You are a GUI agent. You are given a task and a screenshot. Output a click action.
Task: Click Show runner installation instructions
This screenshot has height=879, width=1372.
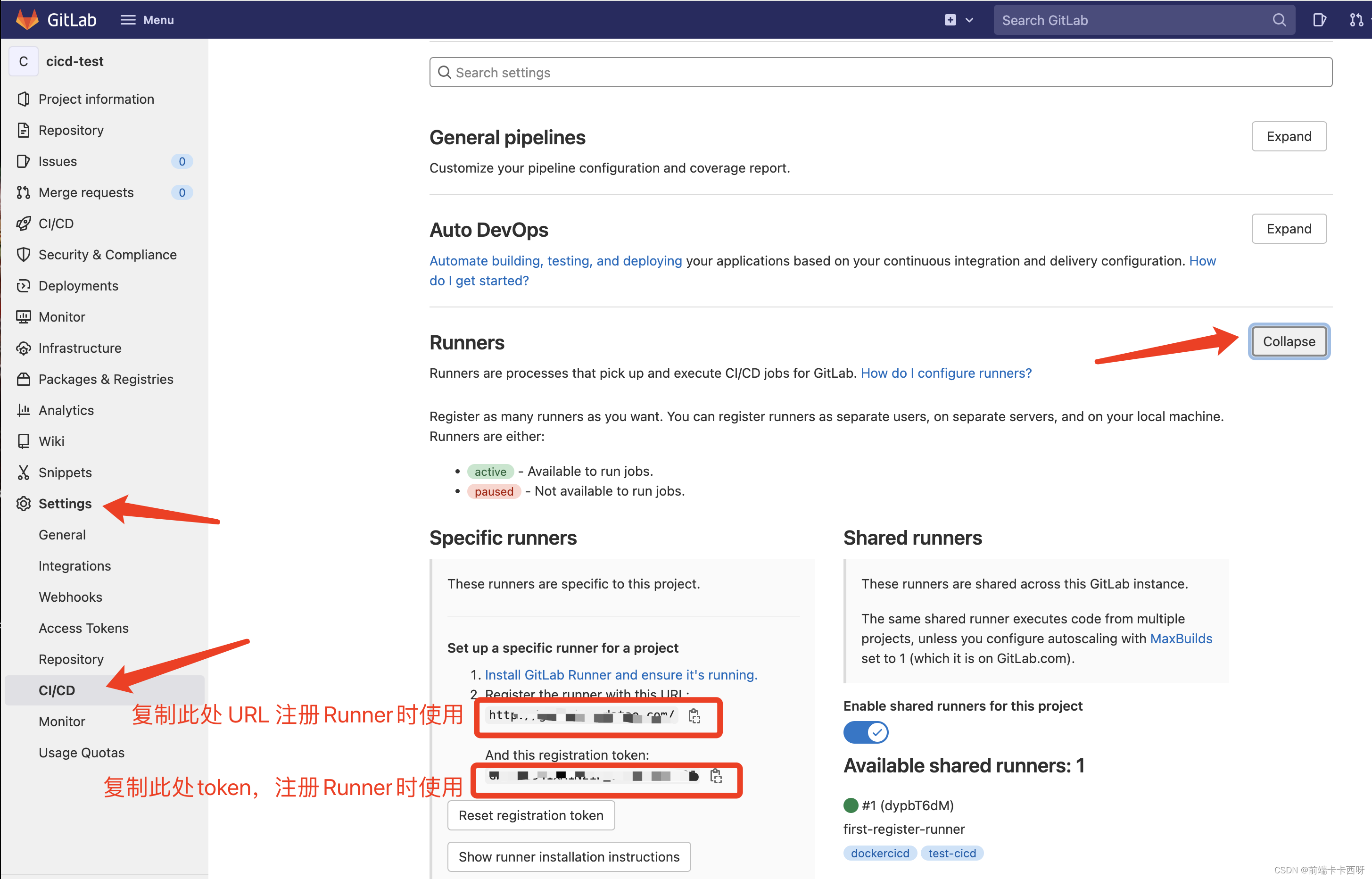568,857
